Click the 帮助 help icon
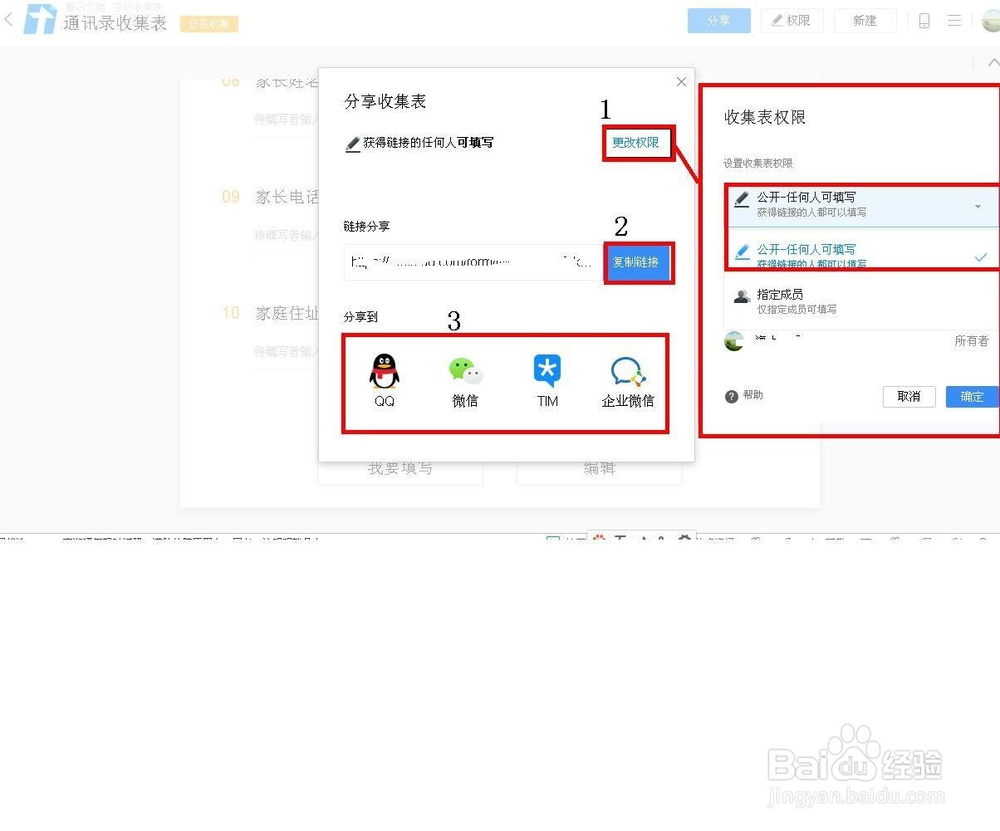Screen dimensions: 1000x831 coord(732,396)
